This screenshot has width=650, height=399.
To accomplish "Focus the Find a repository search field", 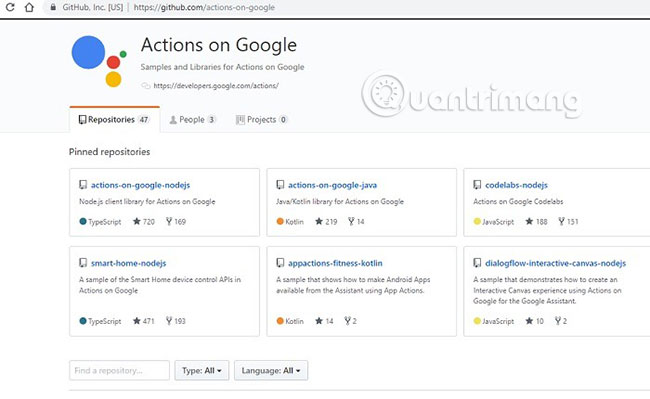I will coord(119,370).
